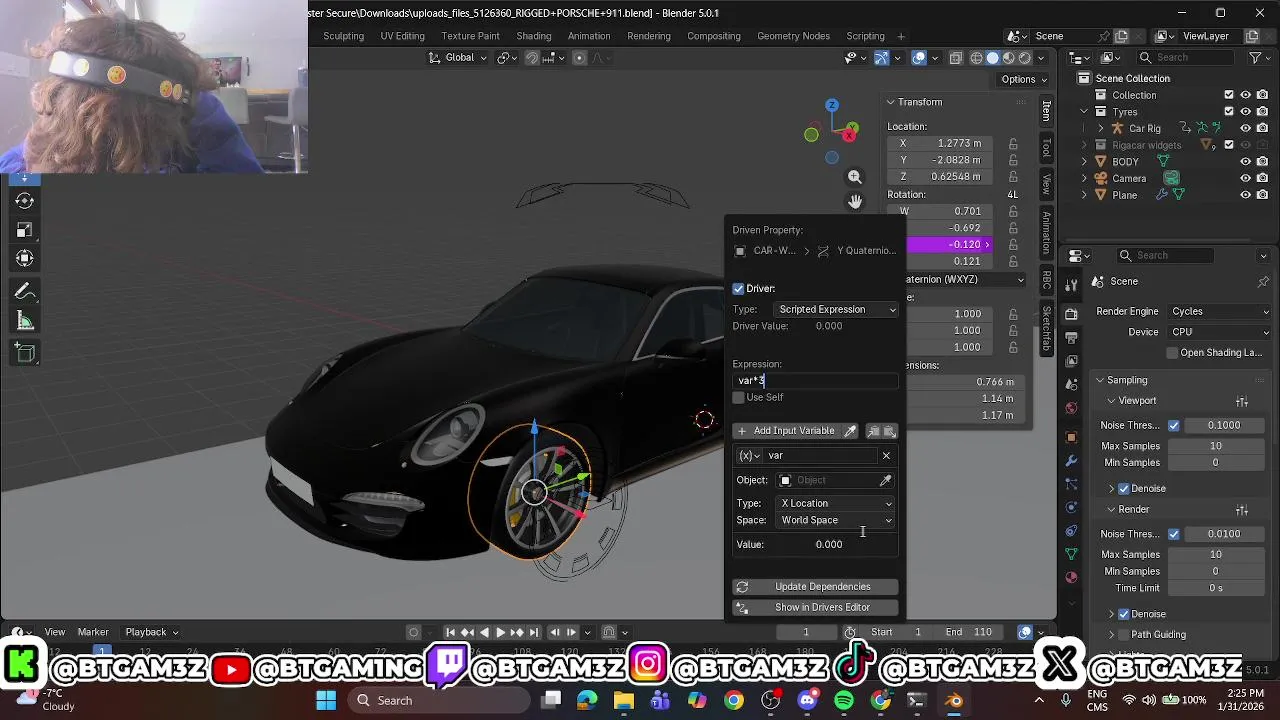The image size is (1280, 720).
Task: Open the timeline Marker menu
Action: [x=93, y=632]
